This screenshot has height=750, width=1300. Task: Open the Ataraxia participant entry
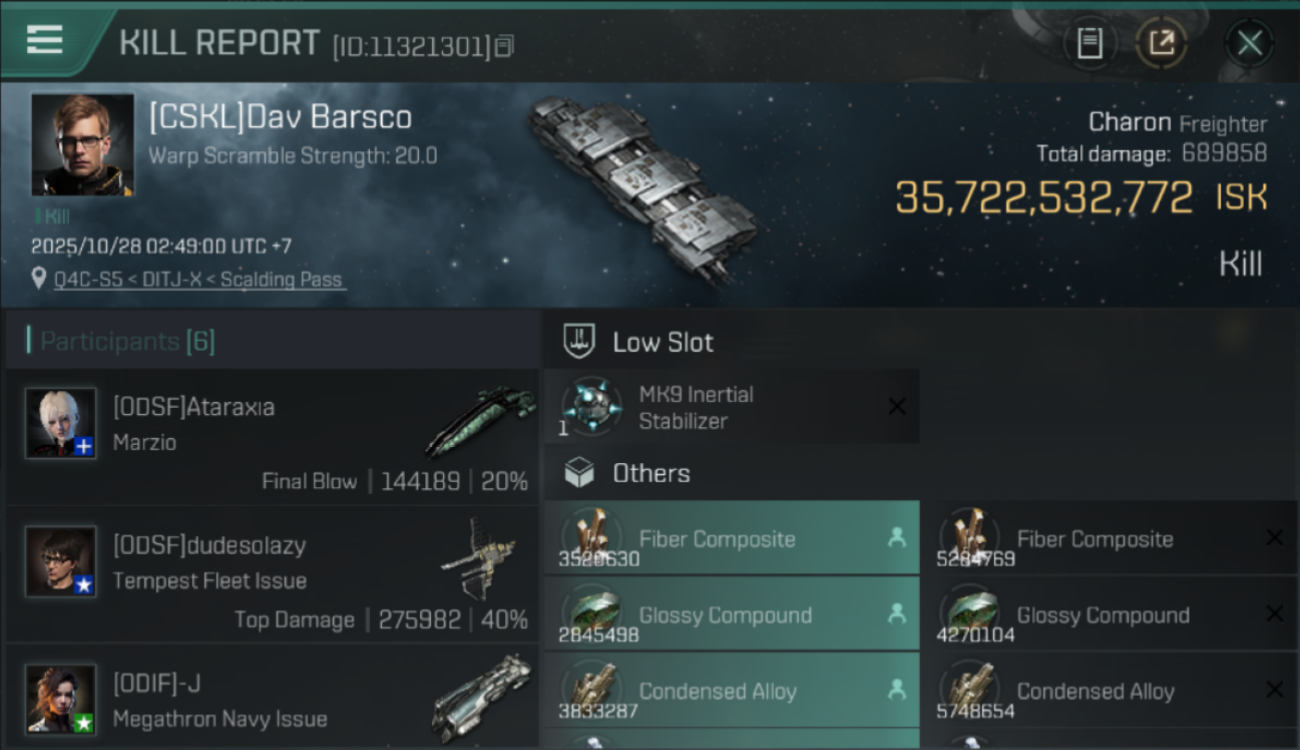coord(272,438)
